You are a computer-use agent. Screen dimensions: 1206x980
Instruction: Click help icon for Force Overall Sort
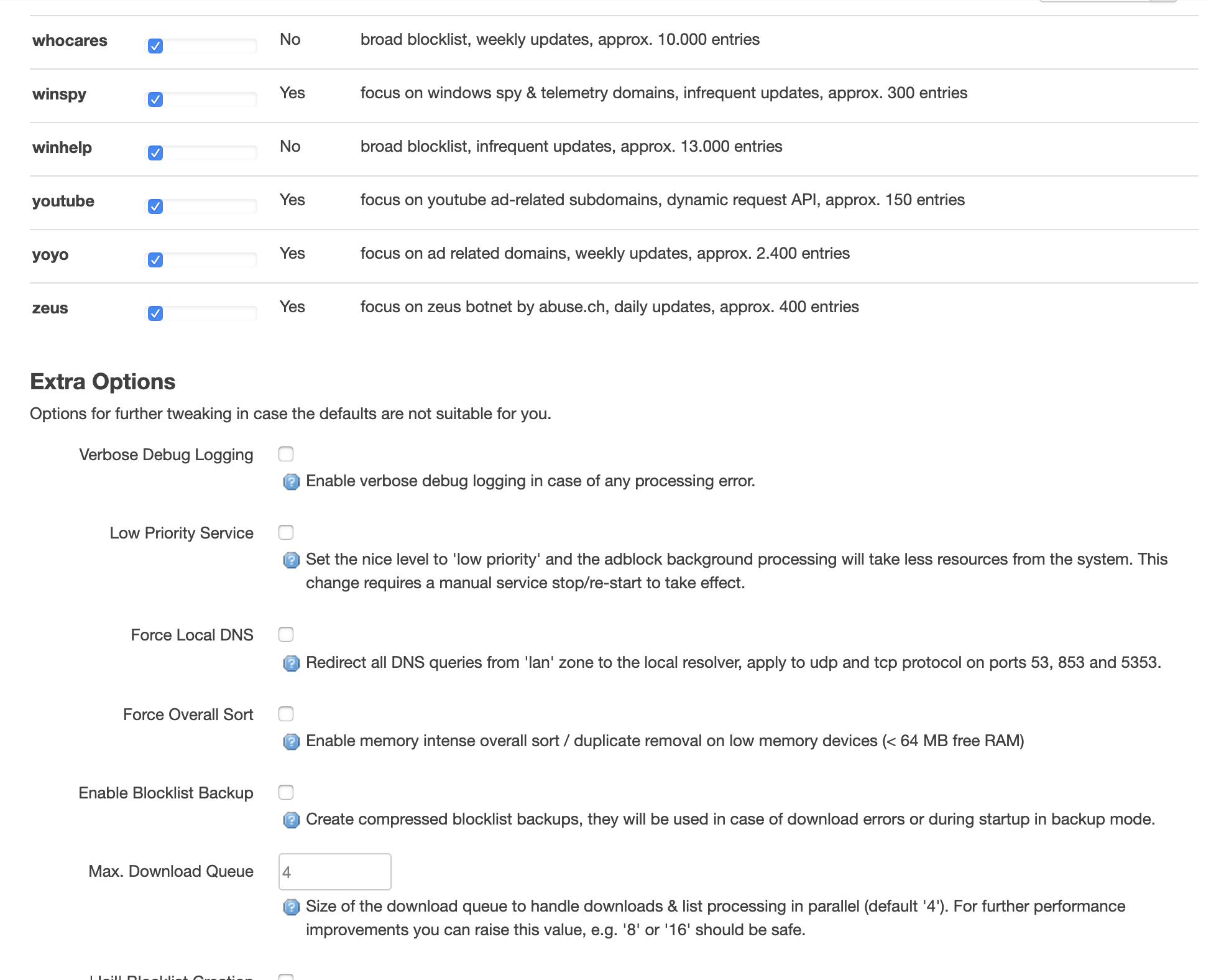click(291, 742)
